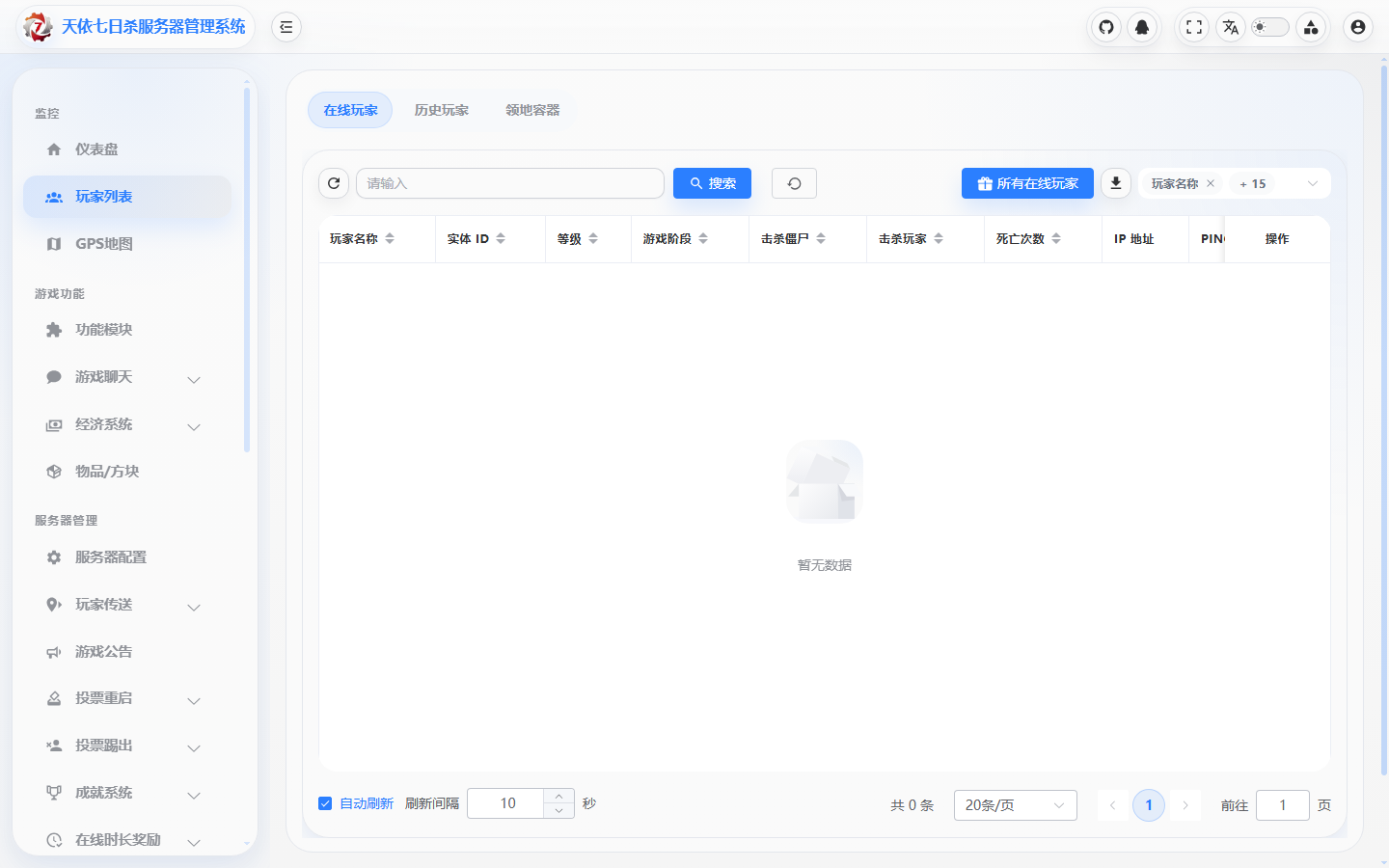Click the QQ penguin icon

[x=1142, y=27]
